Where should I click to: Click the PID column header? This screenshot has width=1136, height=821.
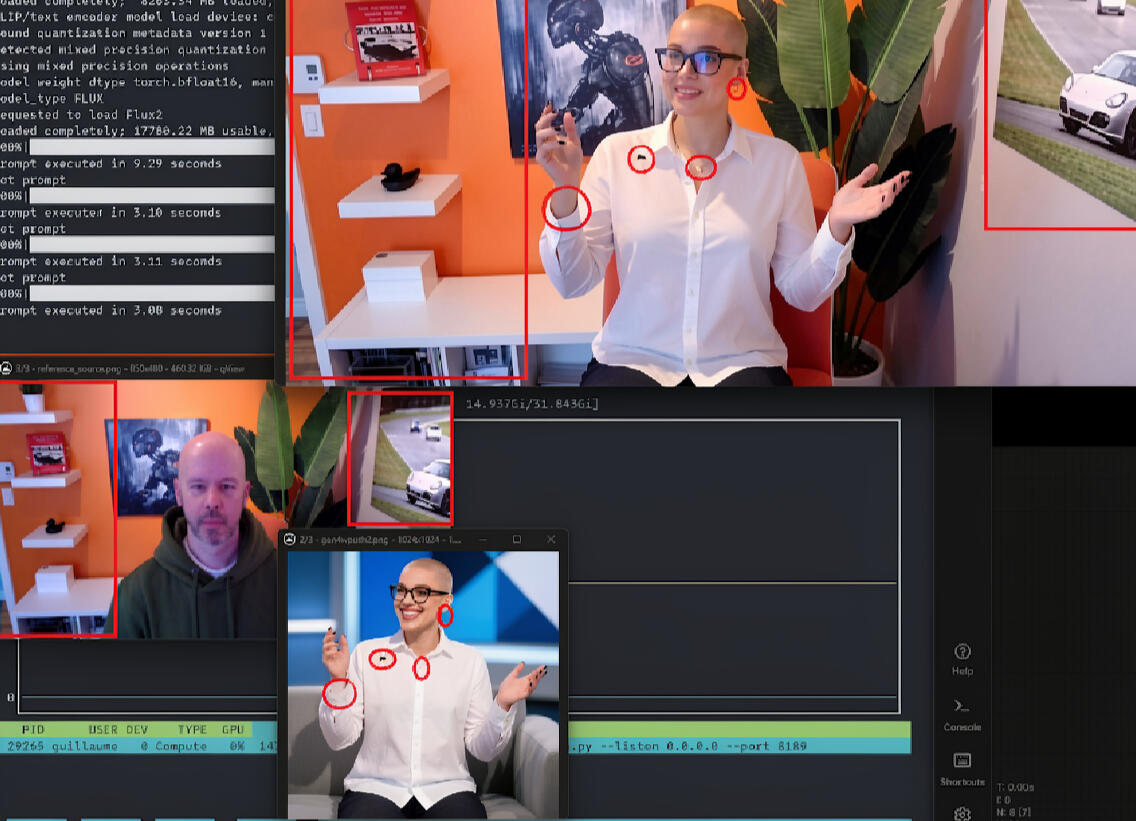tap(33, 730)
